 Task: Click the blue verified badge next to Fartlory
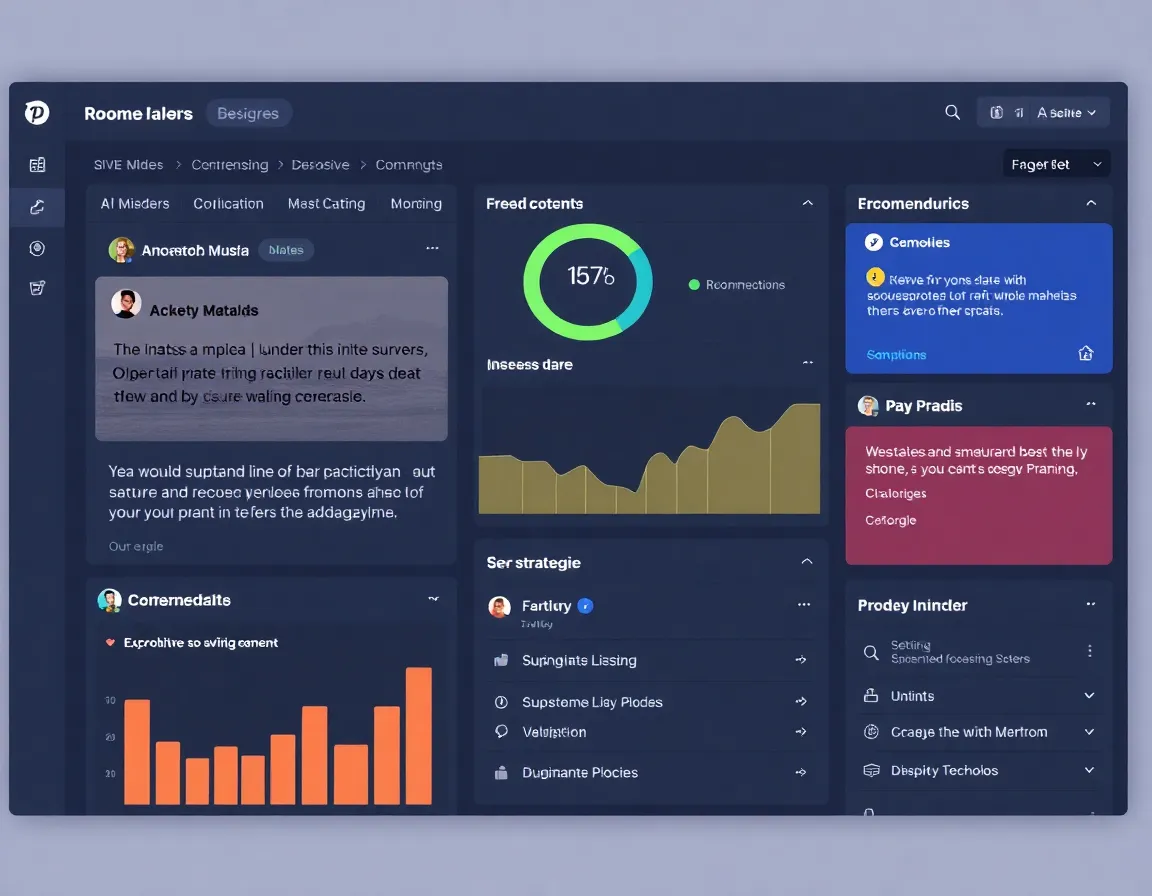click(585, 606)
